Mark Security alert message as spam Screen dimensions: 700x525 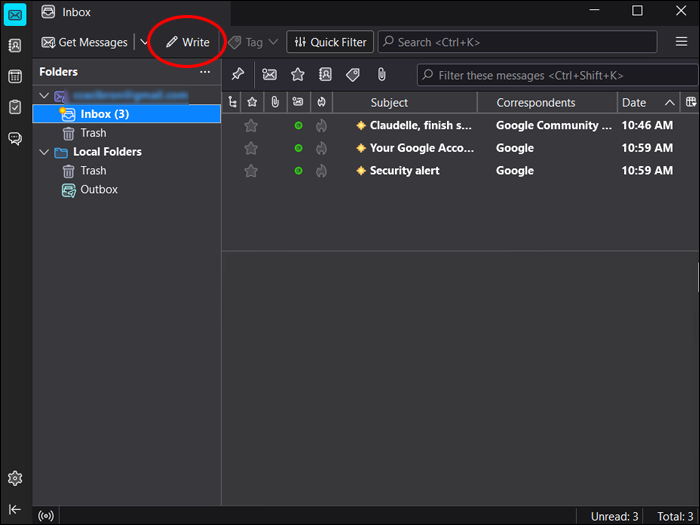[321, 171]
